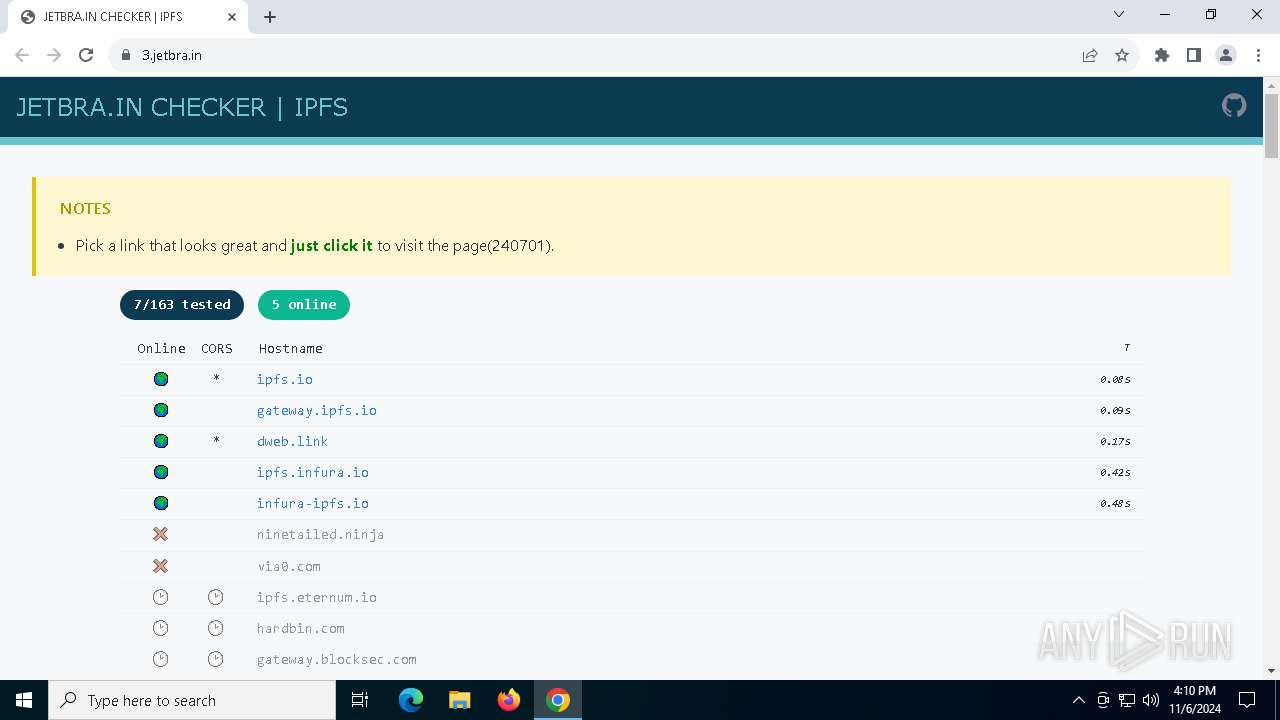Click the 7/163 tested badge

tap(182, 305)
